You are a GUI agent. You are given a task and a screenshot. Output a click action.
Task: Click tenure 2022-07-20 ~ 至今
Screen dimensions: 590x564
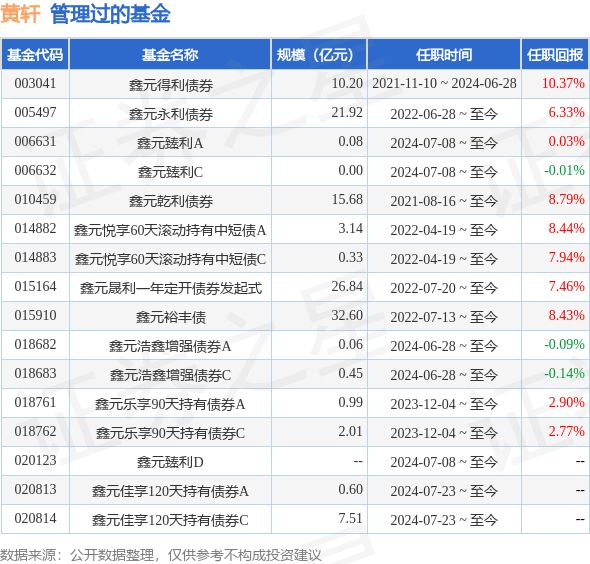[444, 288]
